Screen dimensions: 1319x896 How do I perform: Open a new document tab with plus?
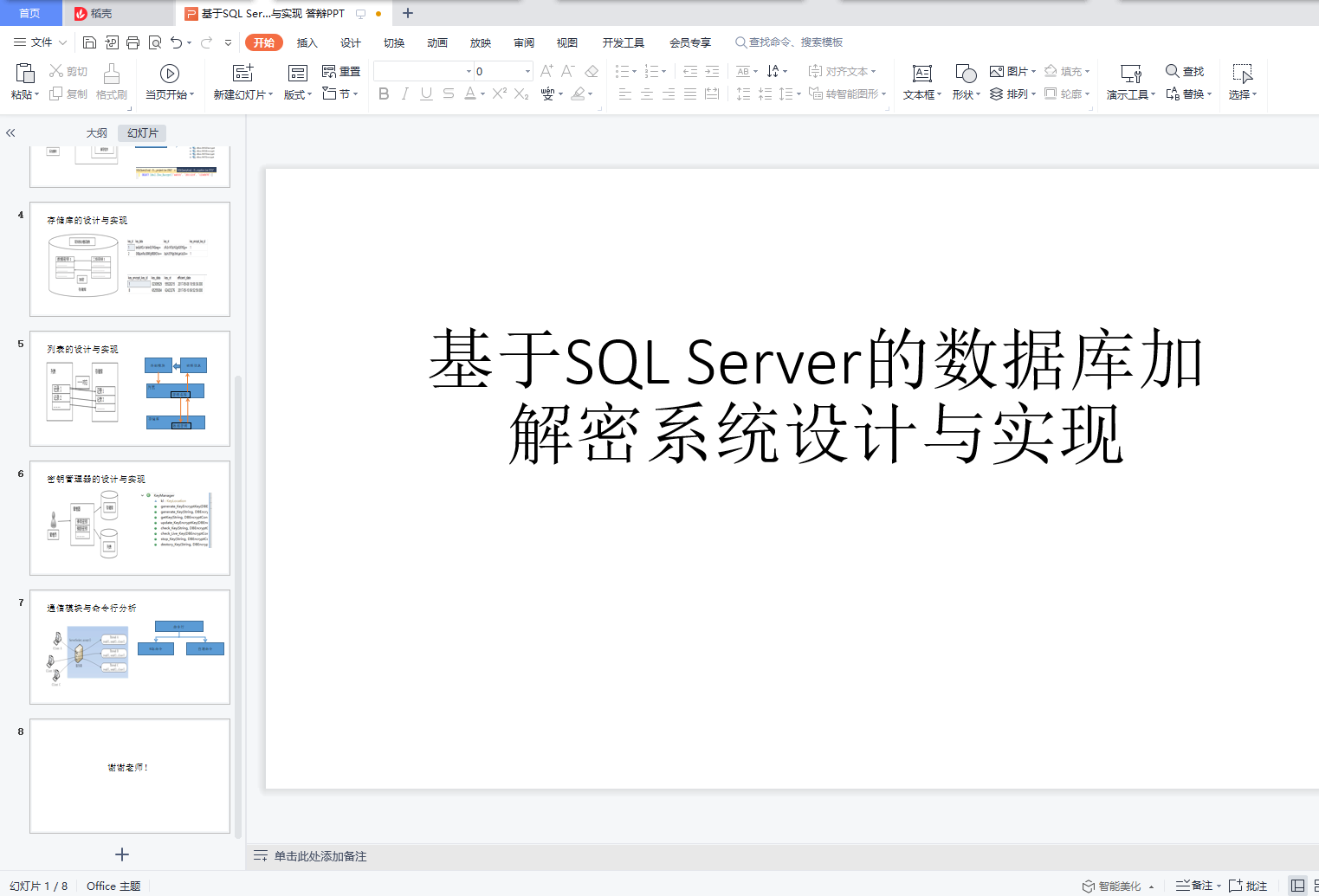[x=408, y=13]
